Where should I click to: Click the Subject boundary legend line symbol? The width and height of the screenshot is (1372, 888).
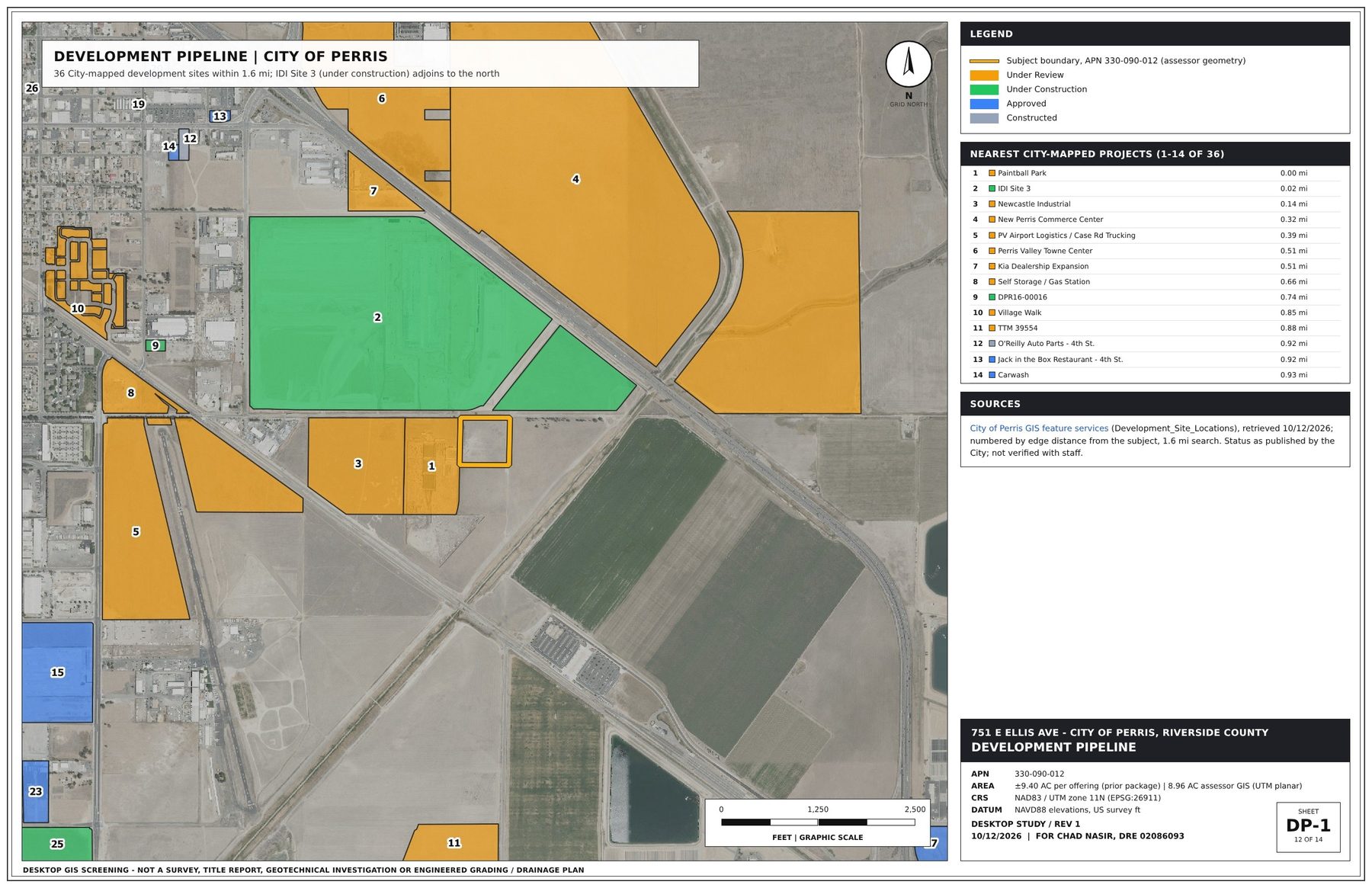(x=983, y=61)
